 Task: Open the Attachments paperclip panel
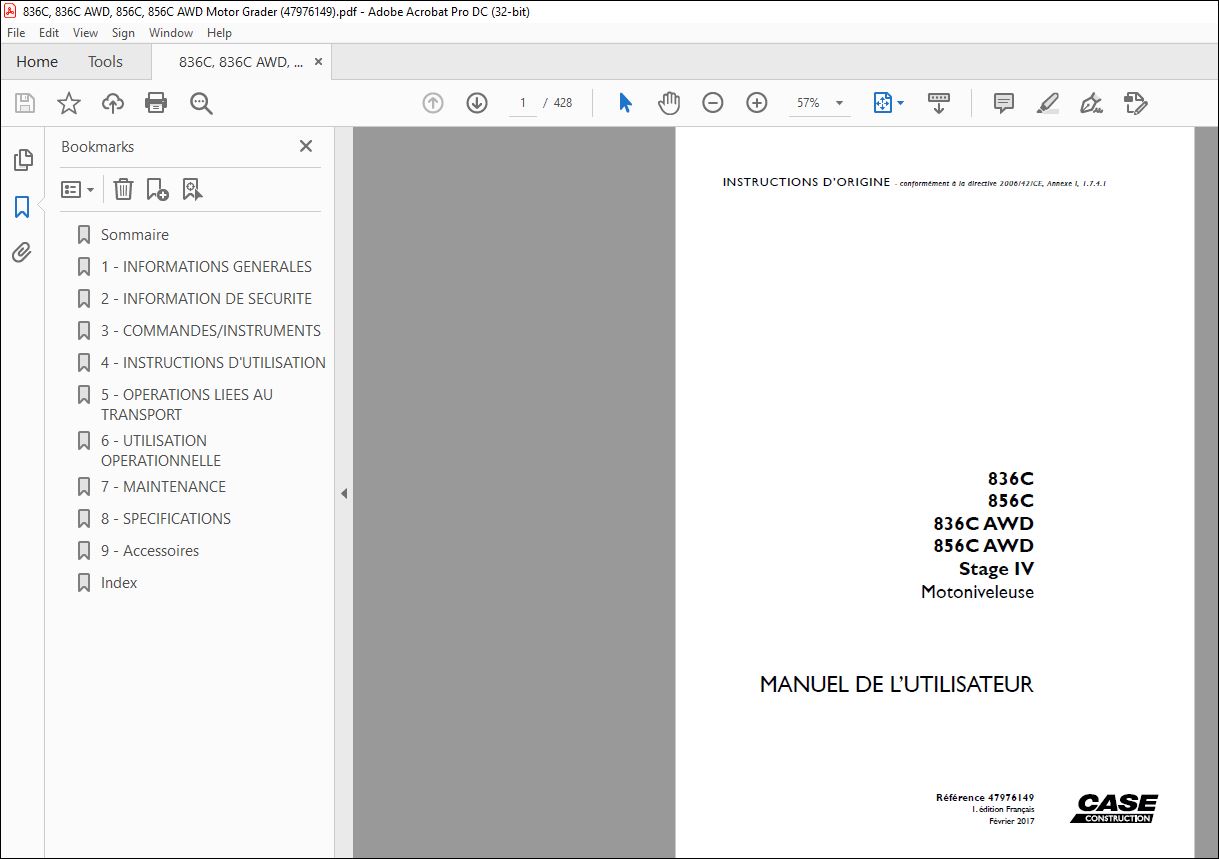coord(22,252)
